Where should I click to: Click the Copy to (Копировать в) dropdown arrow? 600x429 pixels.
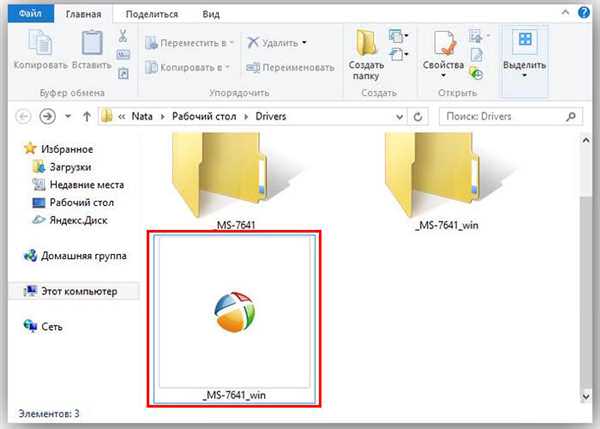click(227, 67)
